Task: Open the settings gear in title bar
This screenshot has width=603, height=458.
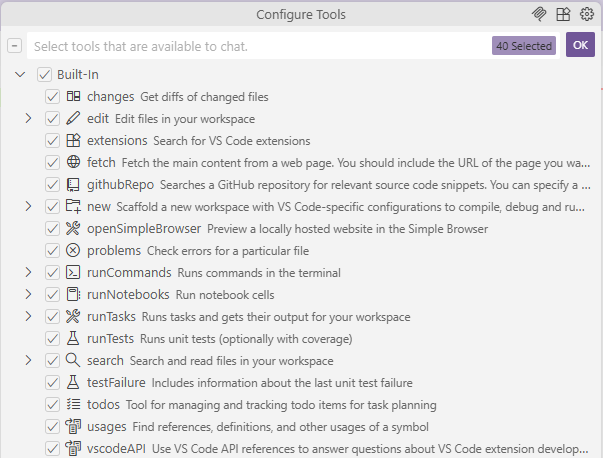Action: click(587, 14)
